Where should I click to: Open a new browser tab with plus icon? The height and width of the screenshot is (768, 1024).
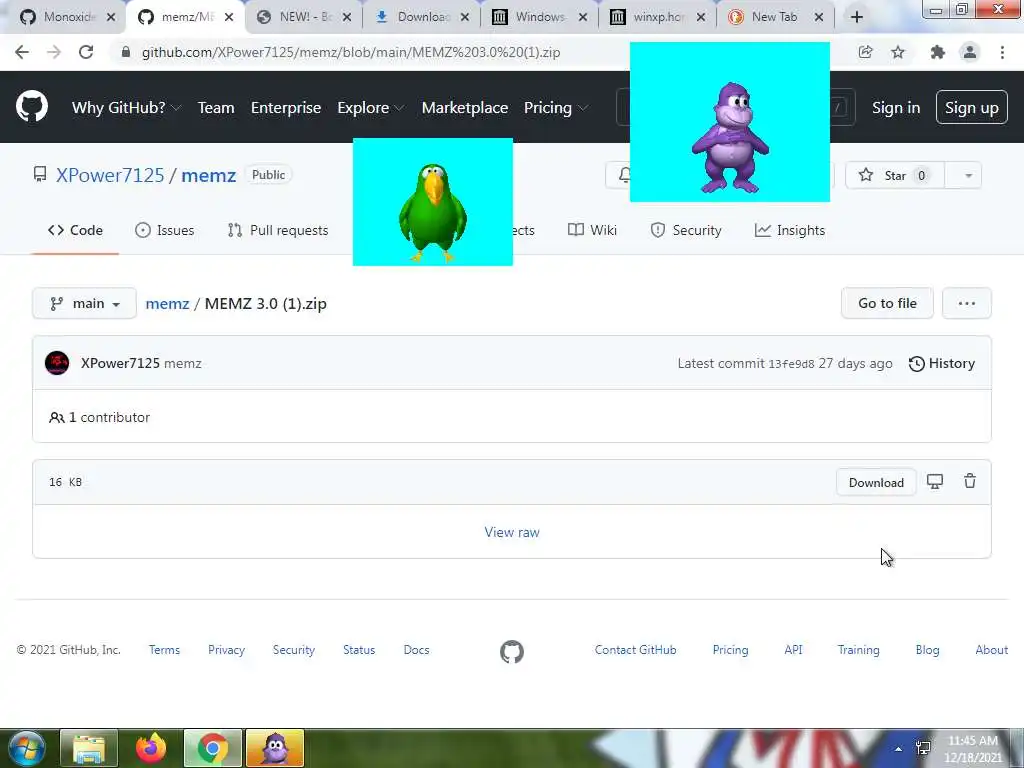(857, 17)
